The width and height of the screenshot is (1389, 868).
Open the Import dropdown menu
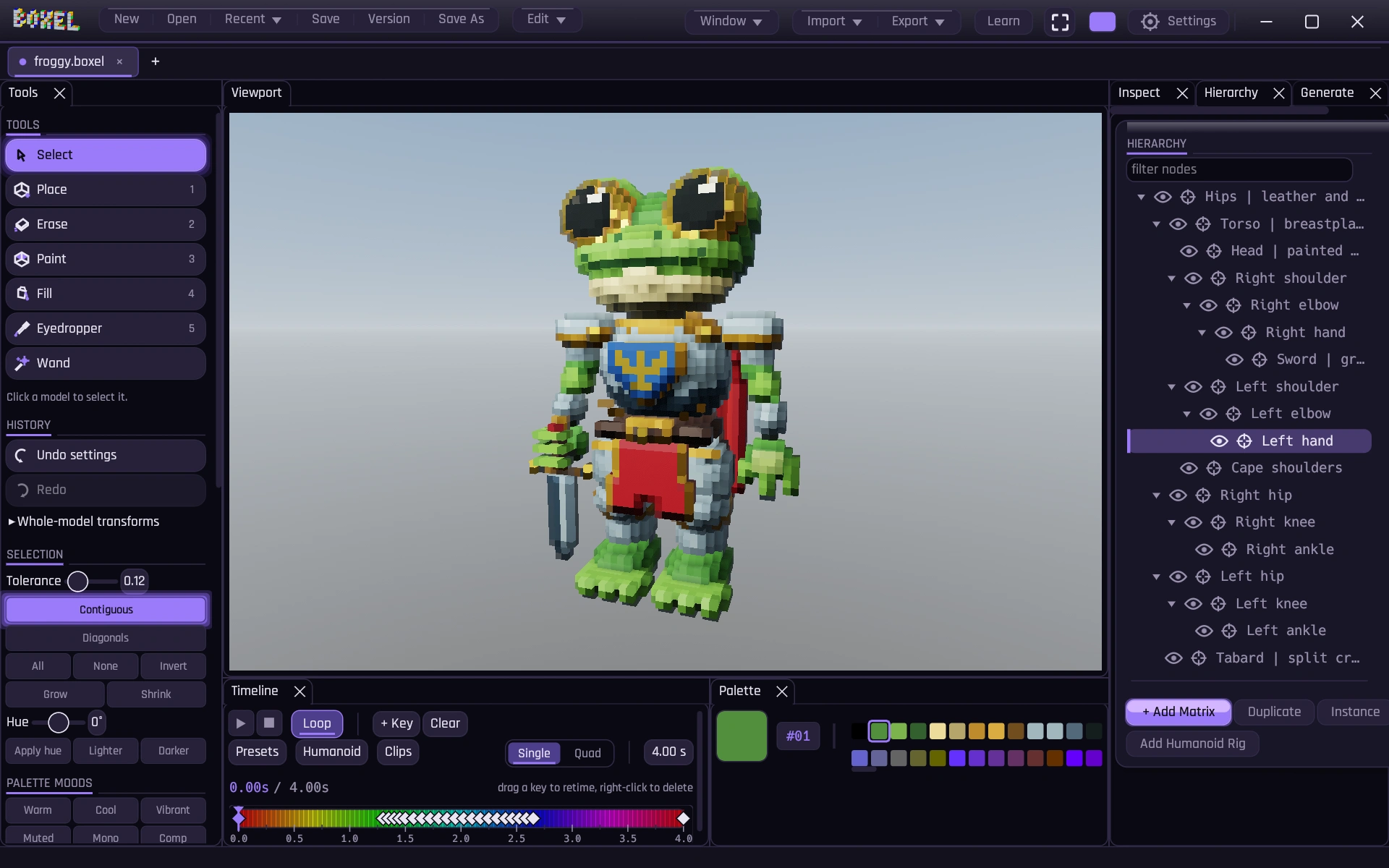[834, 22]
